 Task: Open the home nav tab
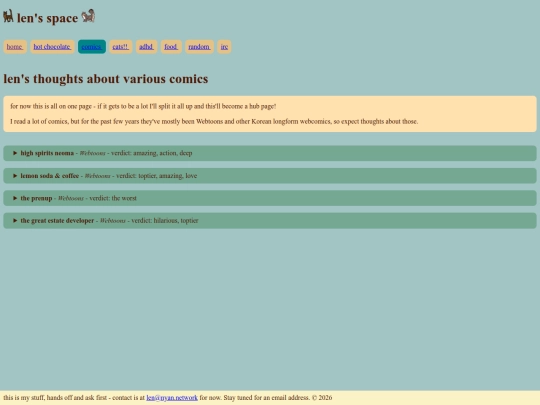(15, 46)
